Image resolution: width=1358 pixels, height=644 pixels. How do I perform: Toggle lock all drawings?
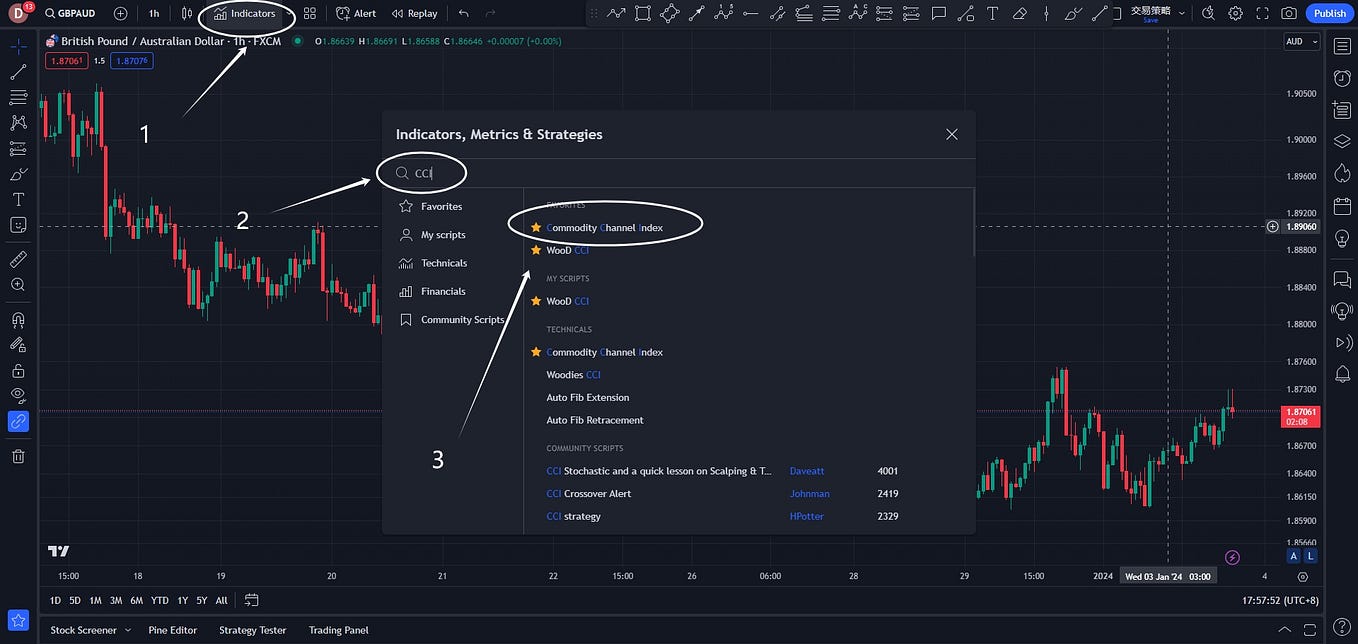pos(18,371)
